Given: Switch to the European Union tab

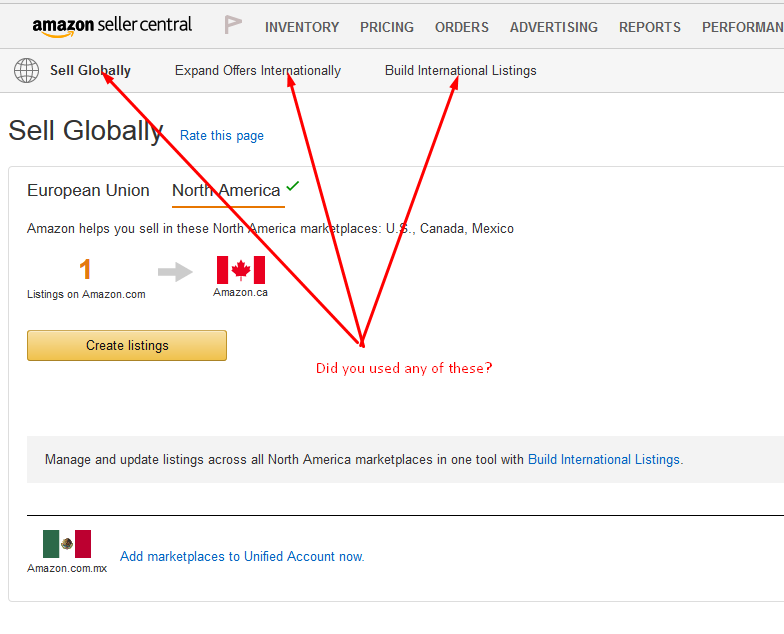Looking at the screenshot, I should coord(88,190).
